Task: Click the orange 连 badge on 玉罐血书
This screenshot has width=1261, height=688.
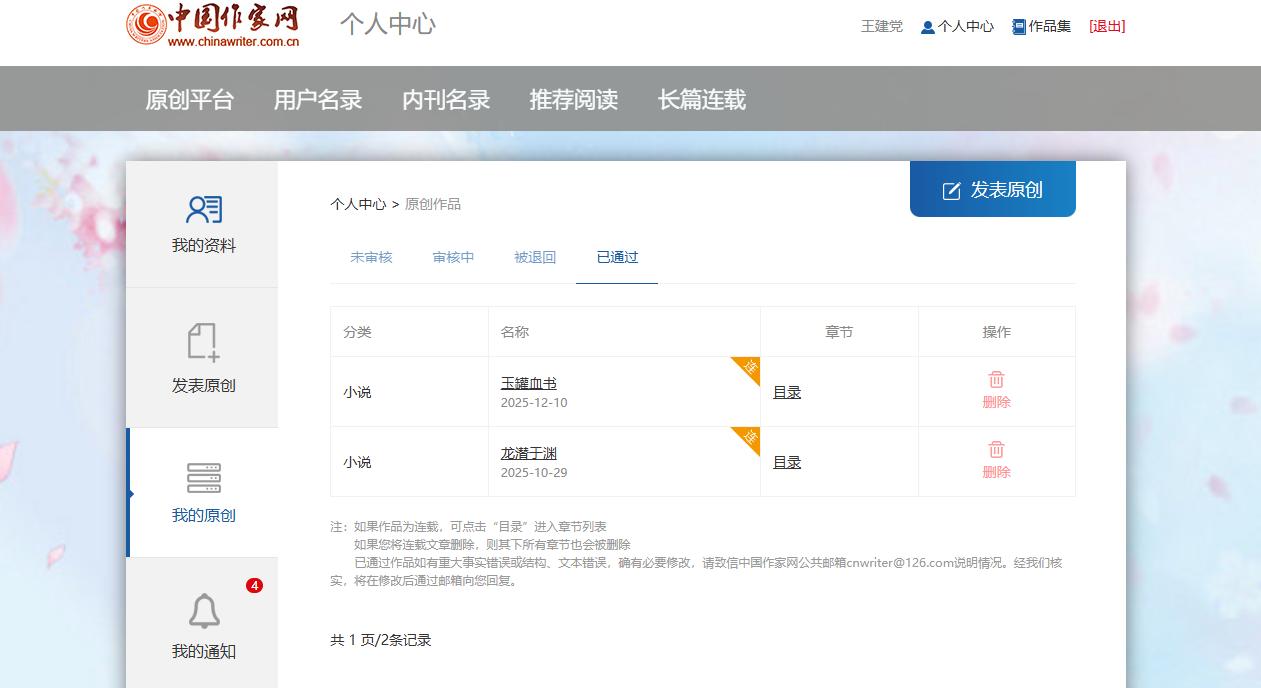Action: click(x=749, y=367)
